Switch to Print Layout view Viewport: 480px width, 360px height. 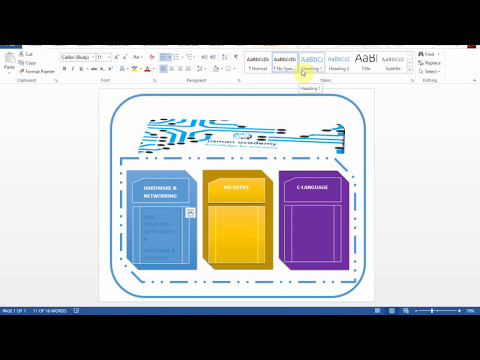coord(392,311)
